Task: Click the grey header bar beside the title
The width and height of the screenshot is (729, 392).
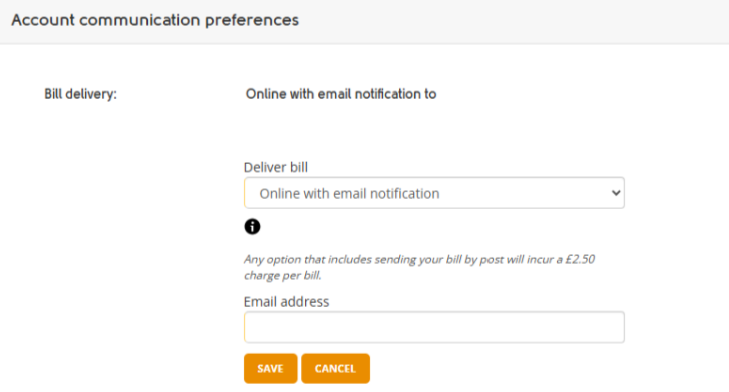Action: tap(511, 21)
